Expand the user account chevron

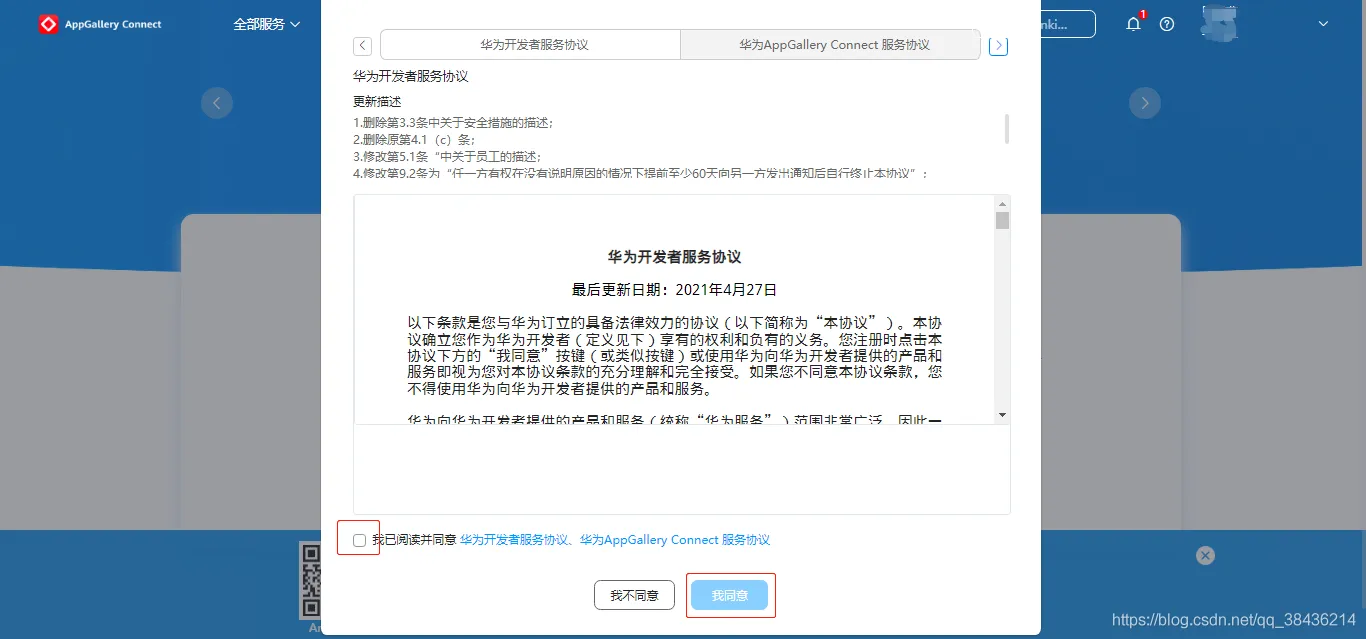point(1323,24)
